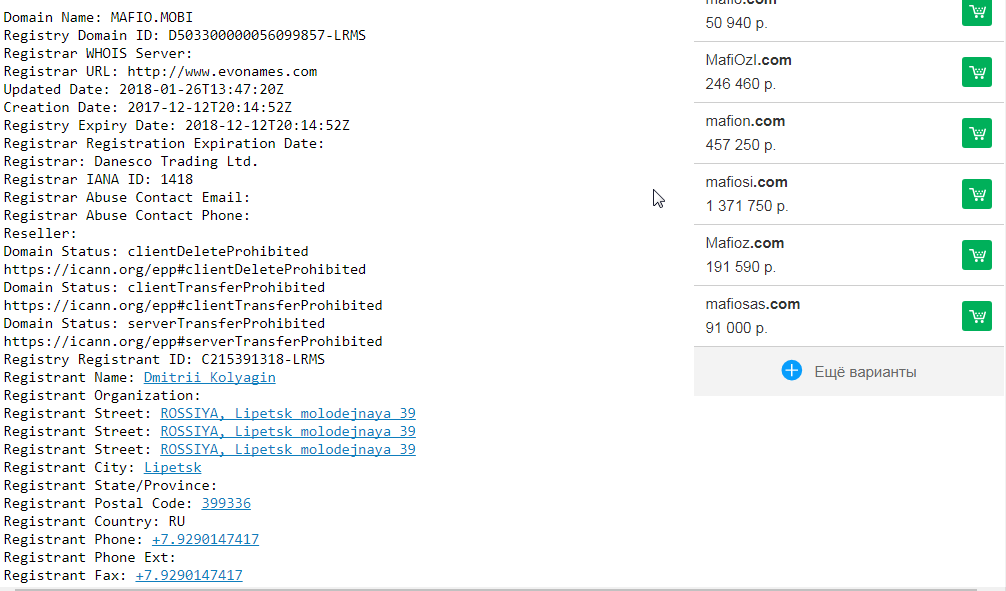Open postal code 399336 link
The width and height of the screenshot is (1006, 591).
coord(225,504)
